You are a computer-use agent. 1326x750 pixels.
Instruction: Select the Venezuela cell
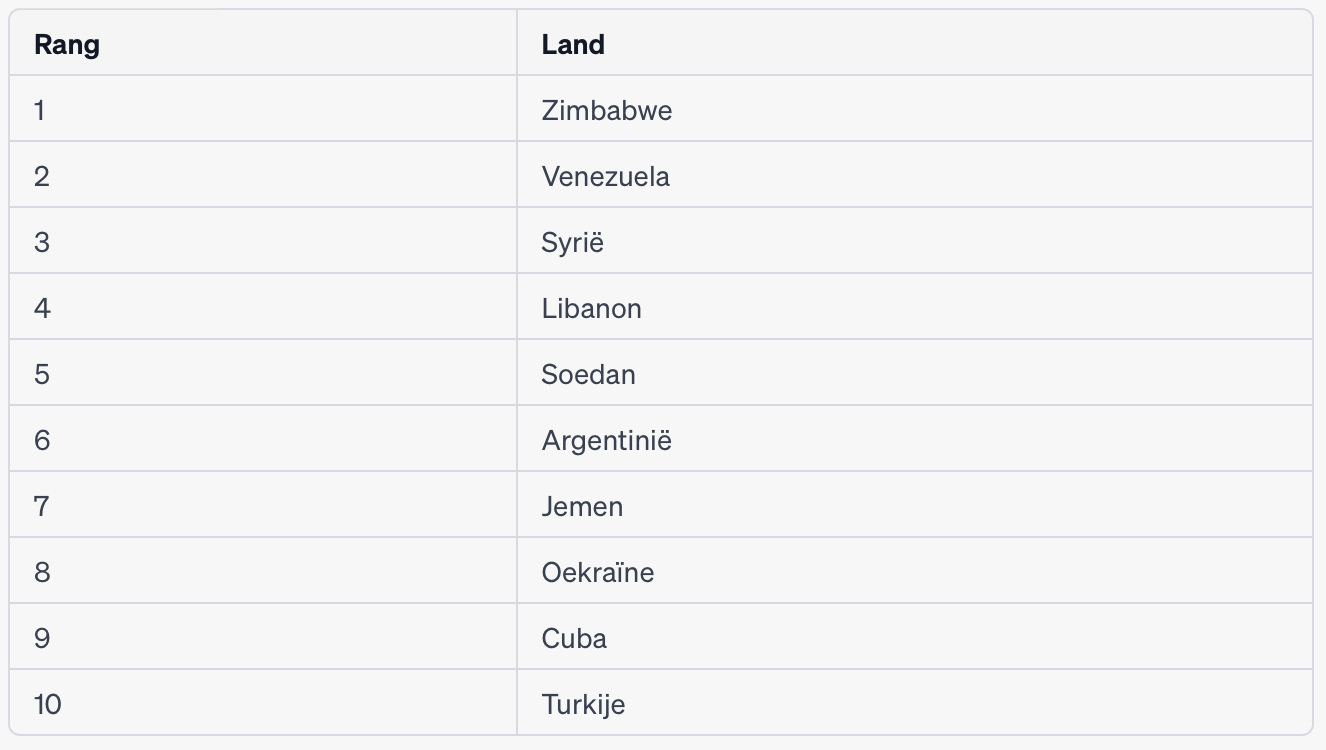tap(606, 177)
